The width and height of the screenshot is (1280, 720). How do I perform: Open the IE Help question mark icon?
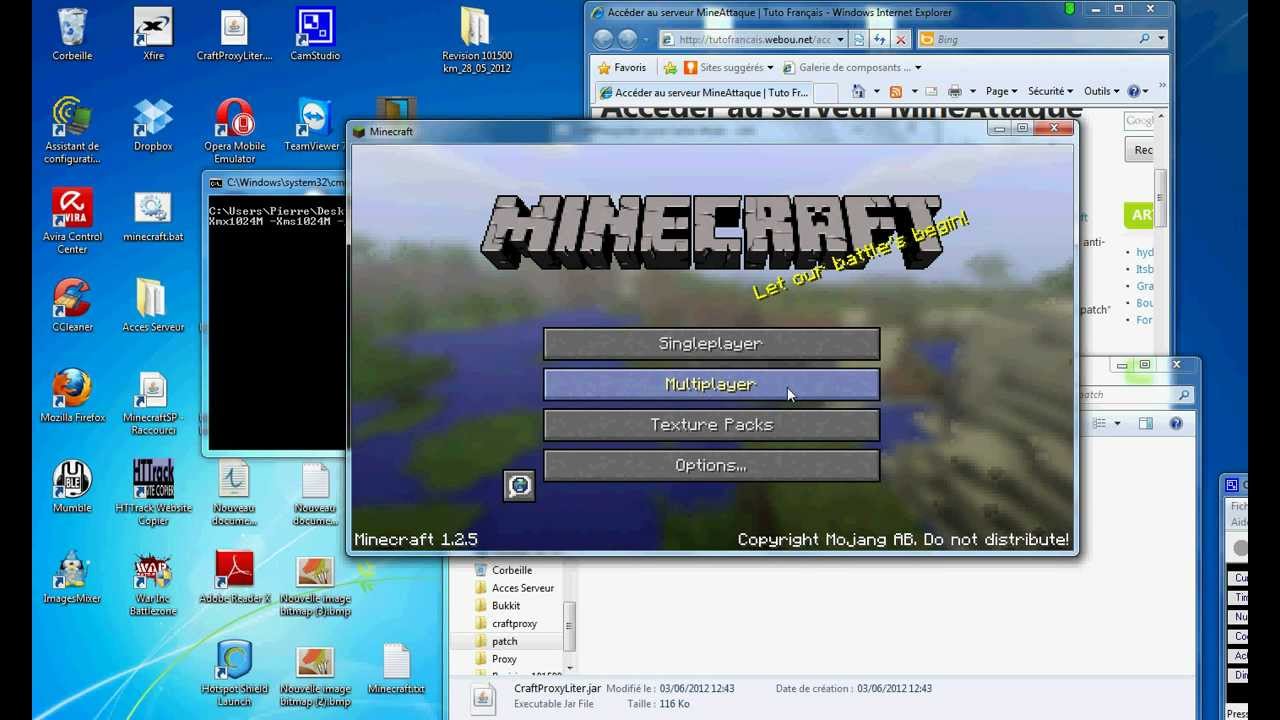(1134, 91)
